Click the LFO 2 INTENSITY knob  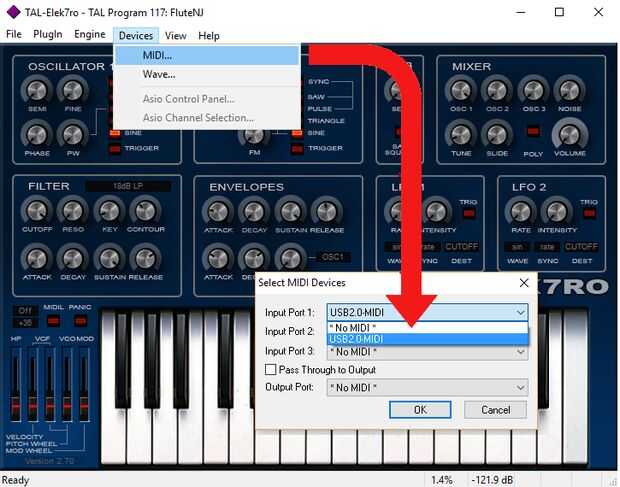[x=557, y=211]
